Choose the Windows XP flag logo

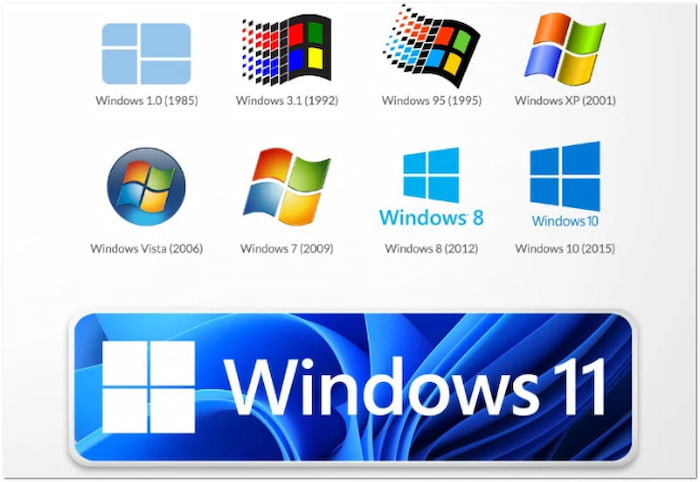[564, 49]
